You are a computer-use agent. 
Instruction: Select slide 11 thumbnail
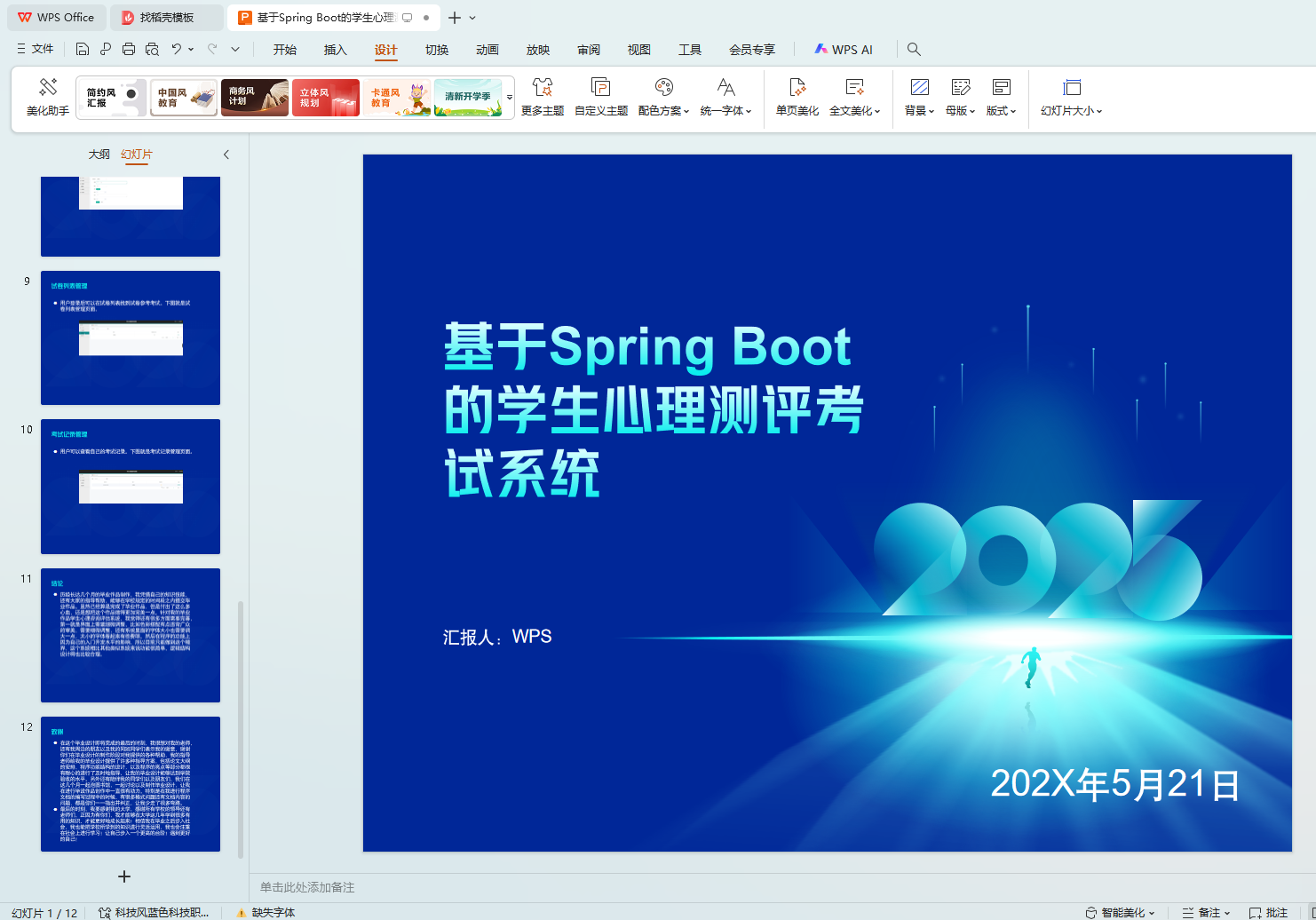click(x=131, y=635)
